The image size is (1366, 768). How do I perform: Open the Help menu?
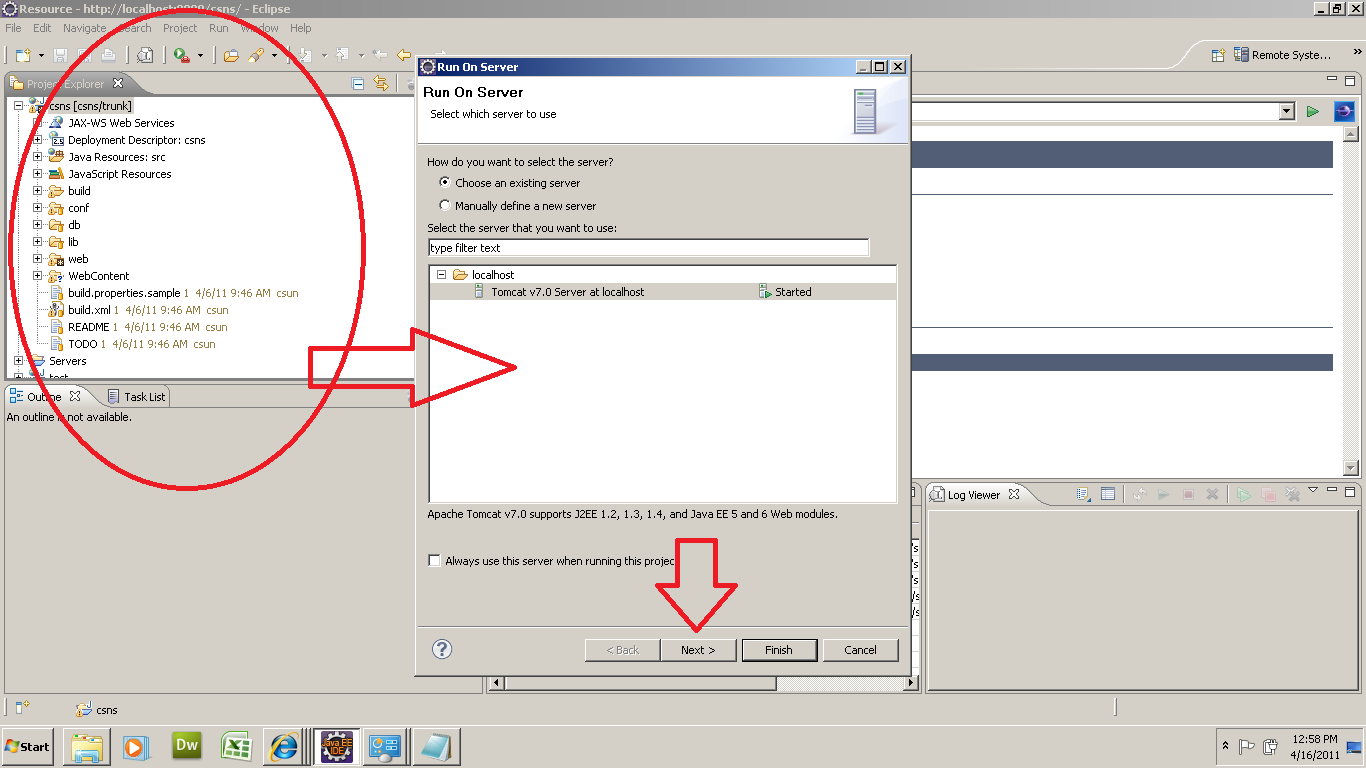click(300, 28)
